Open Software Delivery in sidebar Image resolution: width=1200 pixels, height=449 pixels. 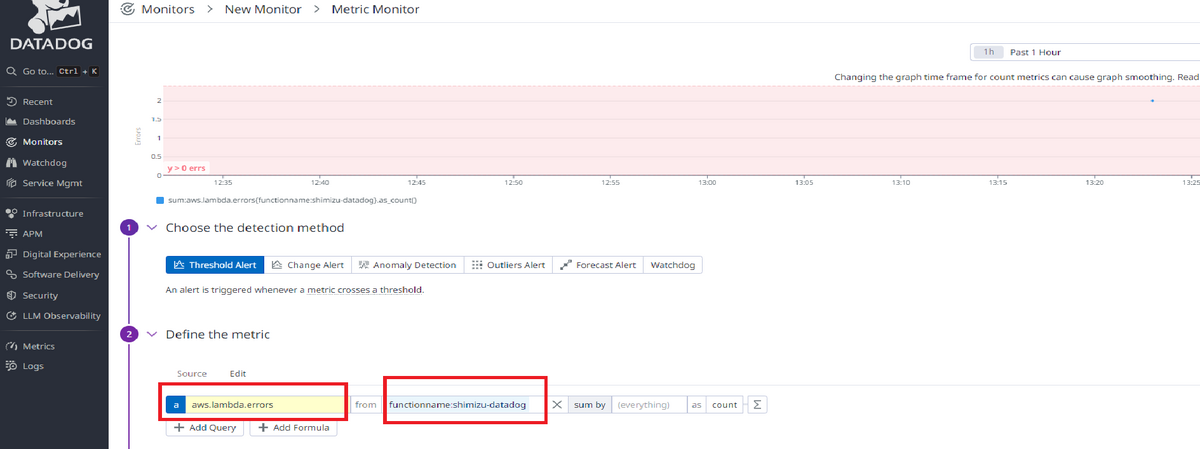[53, 274]
